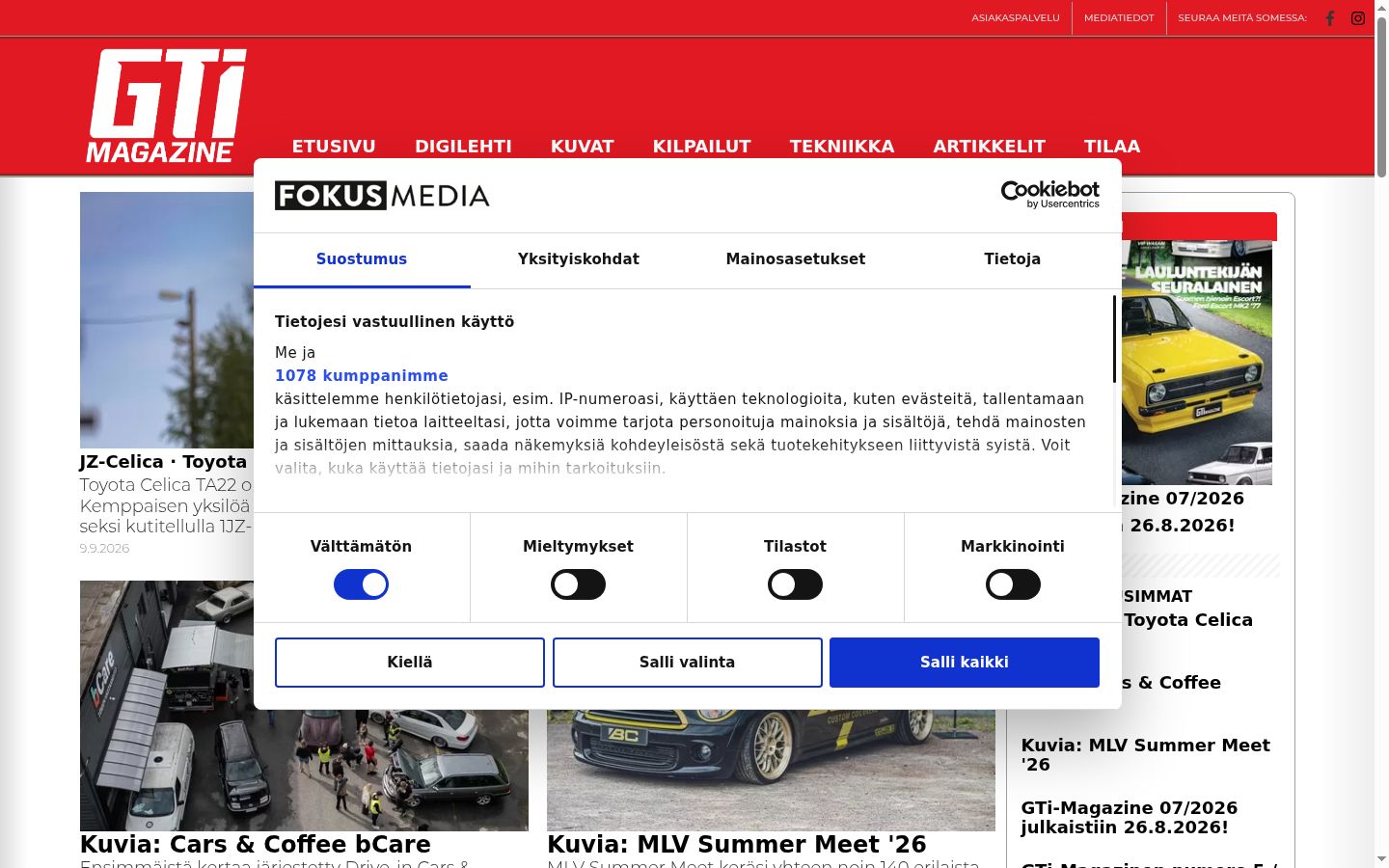Click the 'SEURAA MEITÄ SOMESSA:' label
The height and width of the screenshot is (868, 1389).
pos(1242,18)
